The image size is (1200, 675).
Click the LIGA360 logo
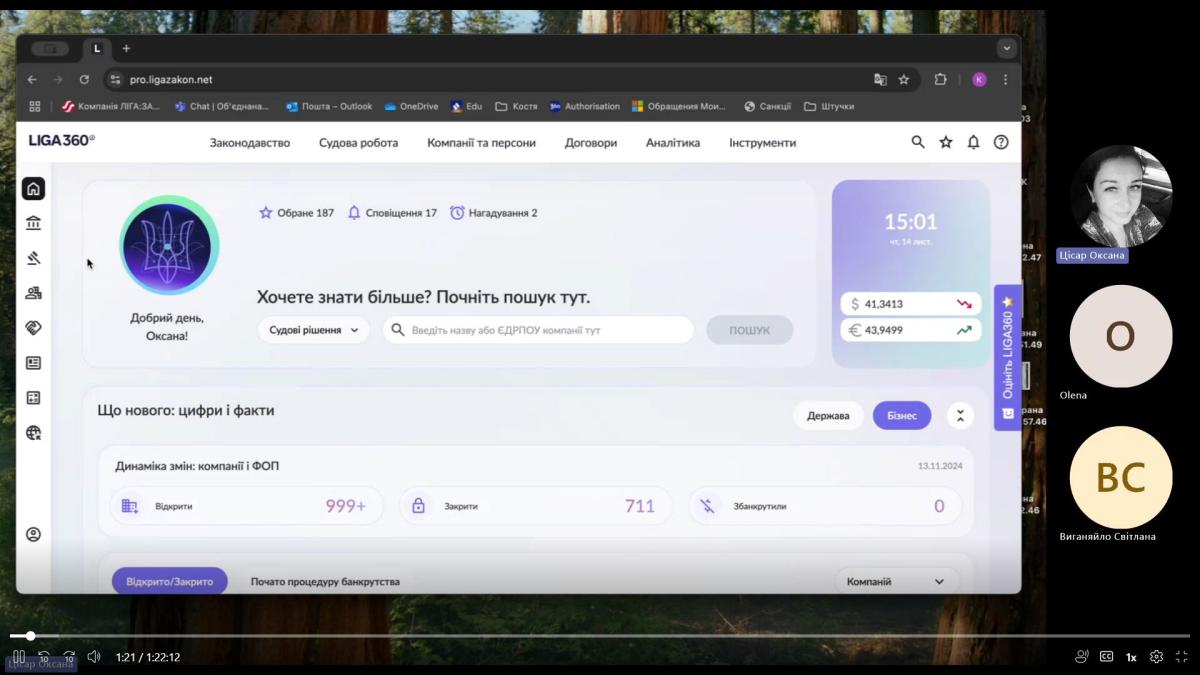point(62,141)
